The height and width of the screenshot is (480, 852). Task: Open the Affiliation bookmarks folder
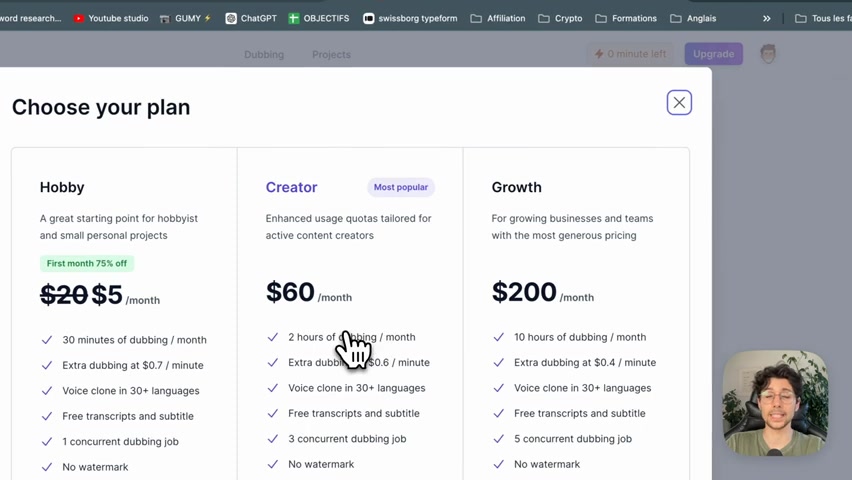[x=498, y=18]
